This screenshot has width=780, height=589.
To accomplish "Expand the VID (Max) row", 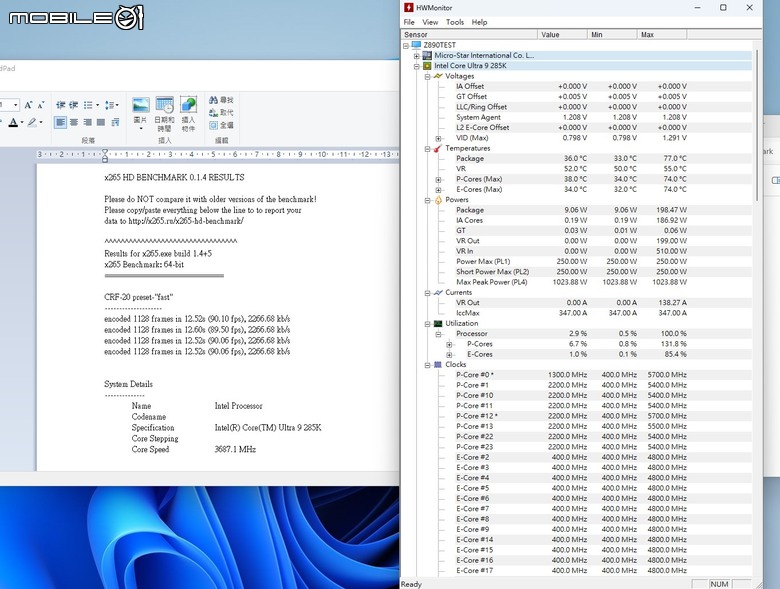I will [438, 138].
